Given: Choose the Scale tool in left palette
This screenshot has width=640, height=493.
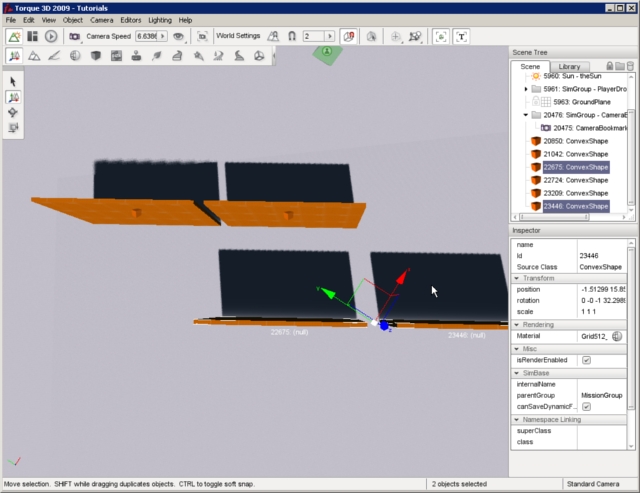Looking at the screenshot, I should (x=13, y=128).
